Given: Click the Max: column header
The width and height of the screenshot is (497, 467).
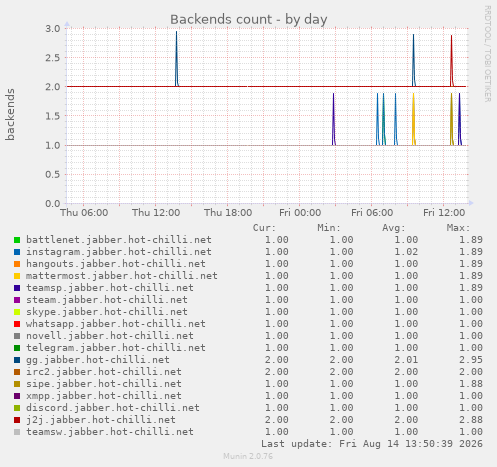Looking at the screenshot, I should [x=458, y=228].
